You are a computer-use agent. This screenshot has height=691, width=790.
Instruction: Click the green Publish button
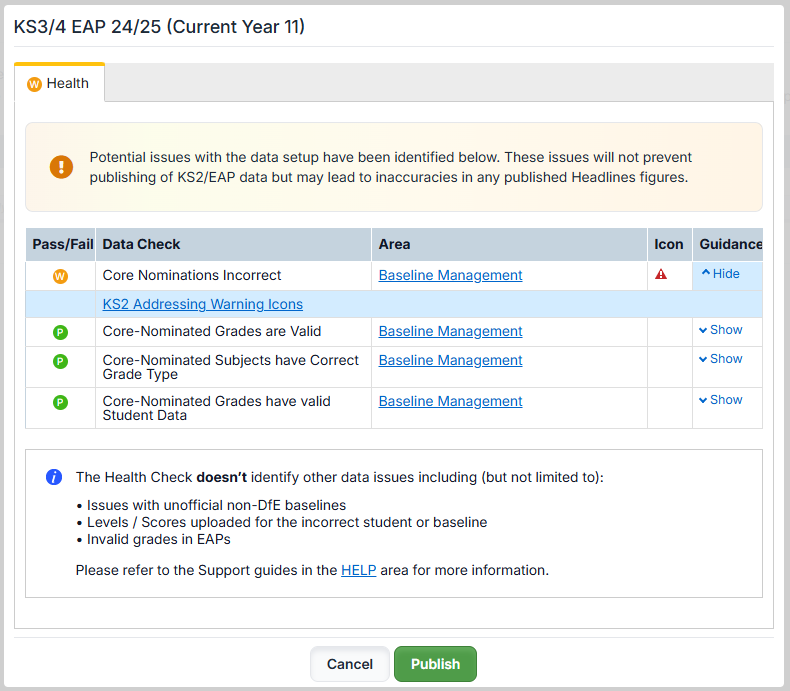tap(435, 664)
